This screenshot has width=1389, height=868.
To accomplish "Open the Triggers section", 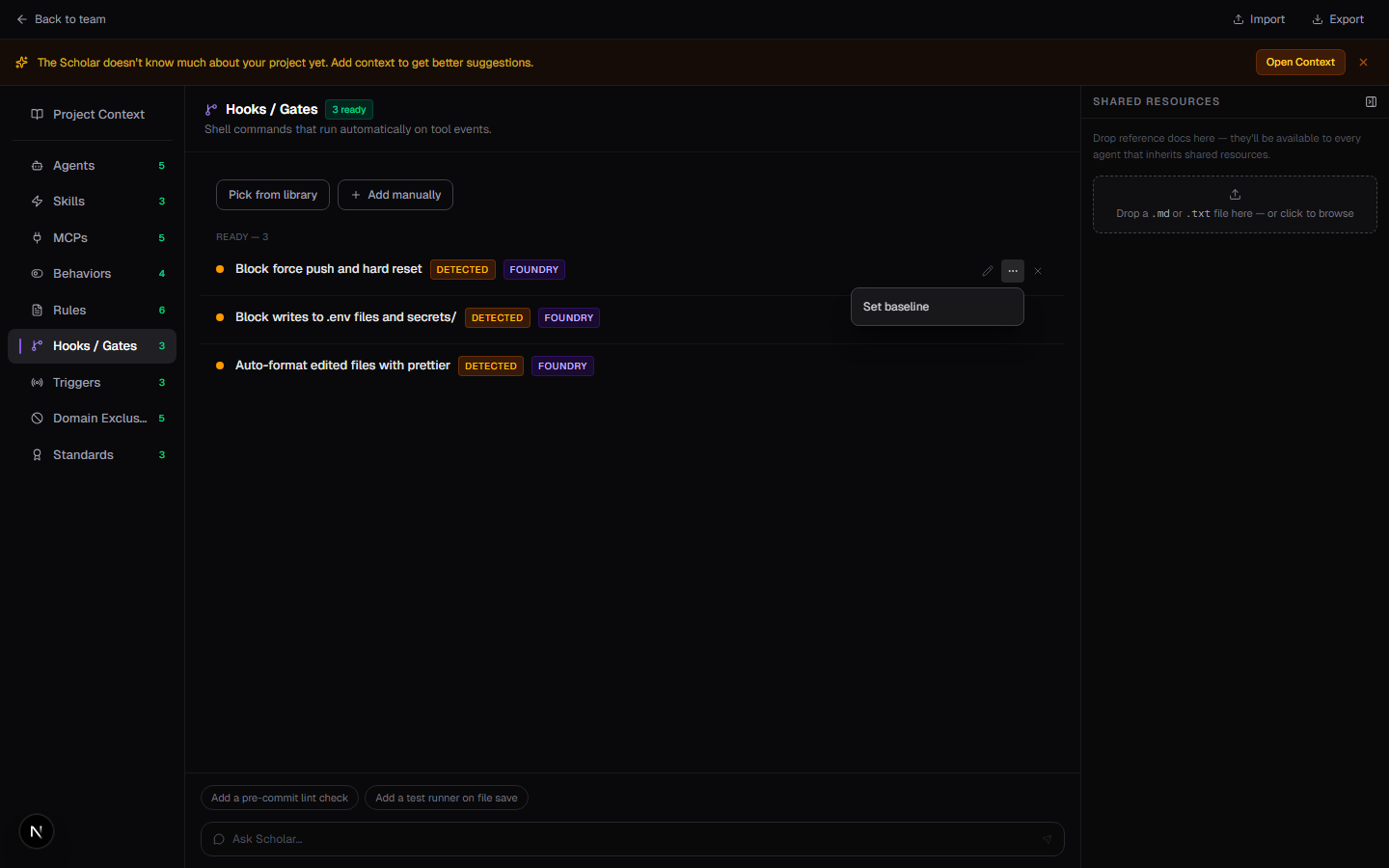I will (92, 383).
